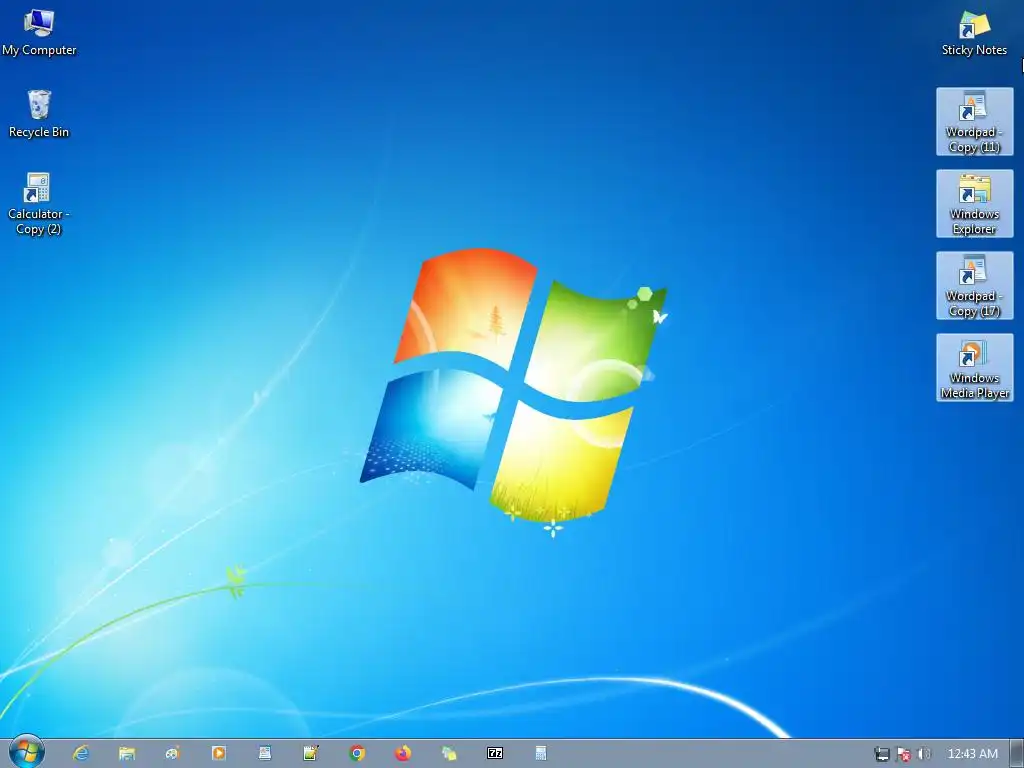
Task: Click the volume speaker tray icon
Action: click(924, 754)
